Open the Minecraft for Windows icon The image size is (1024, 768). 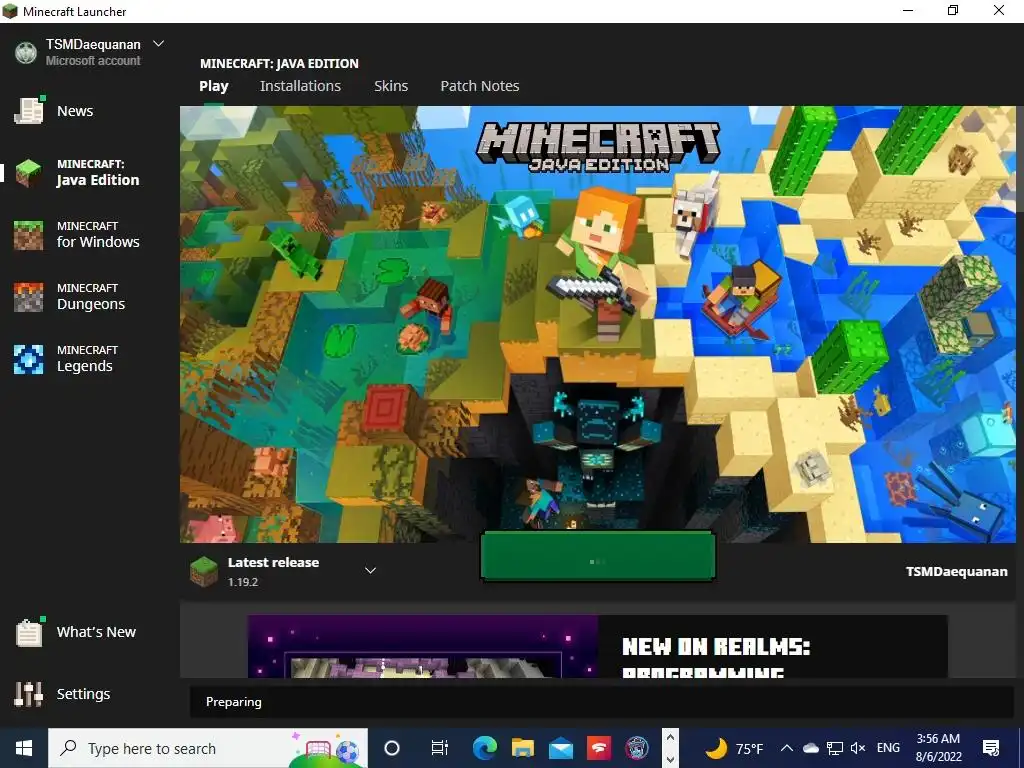(x=29, y=235)
